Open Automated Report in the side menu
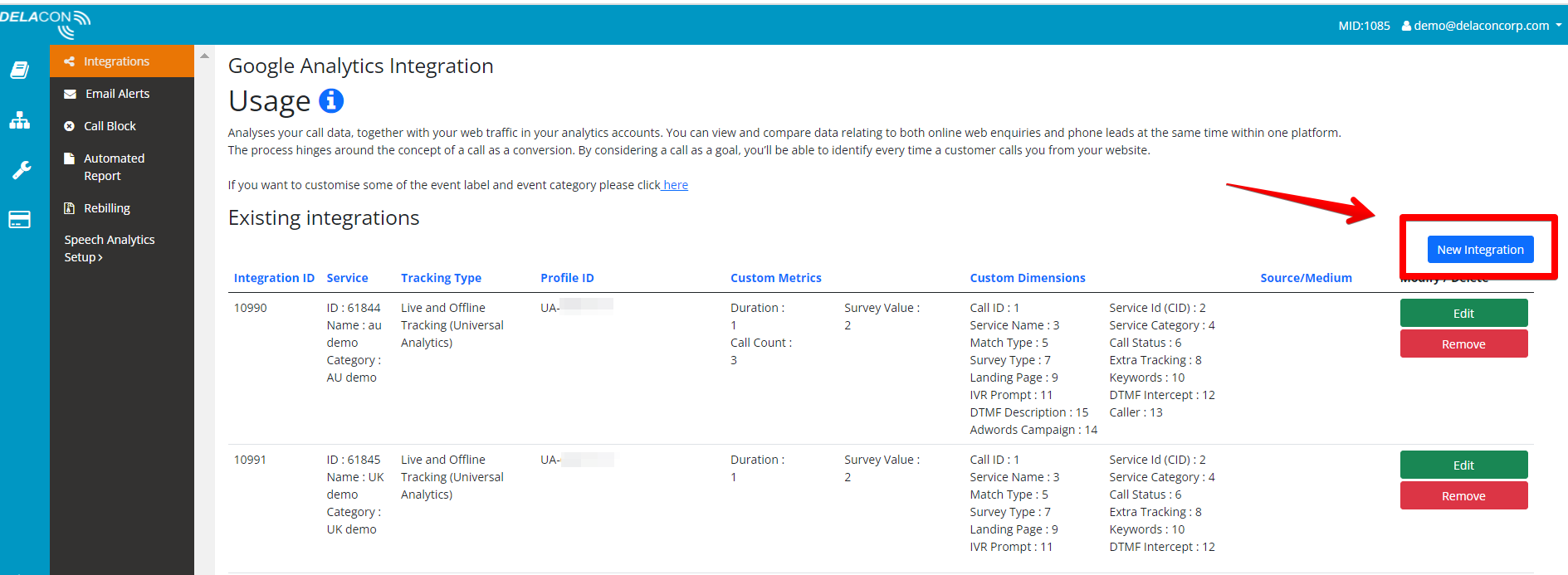Image resolution: width=1568 pixels, height=575 pixels. (x=122, y=167)
